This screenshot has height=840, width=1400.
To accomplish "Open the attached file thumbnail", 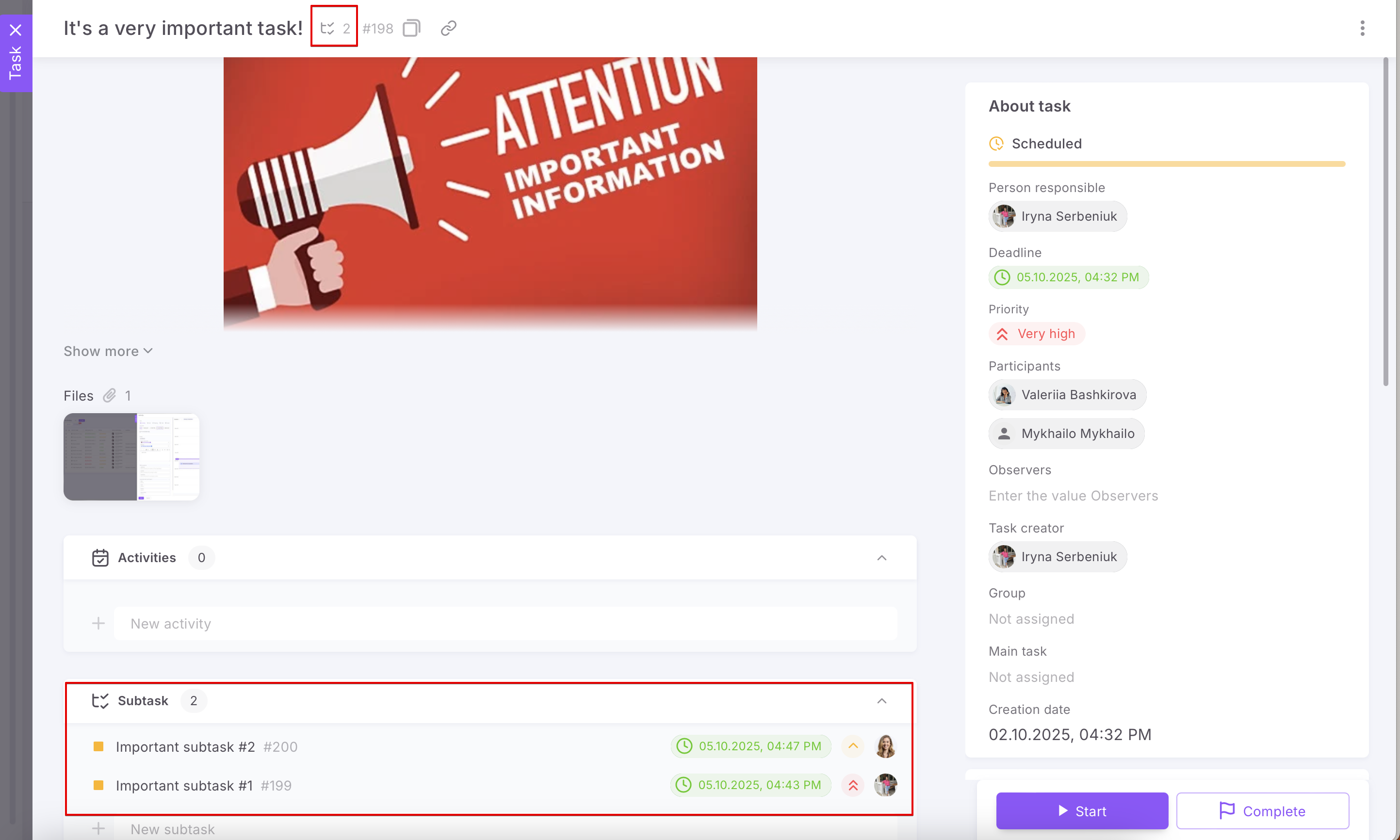I will pyautogui.click(x=131, y=456).
